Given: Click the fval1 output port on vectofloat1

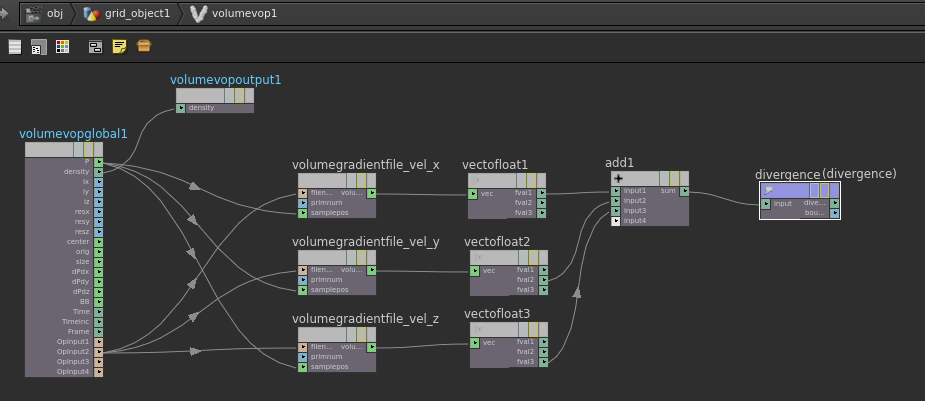Looking at the screenshot, I should (542, 193).
